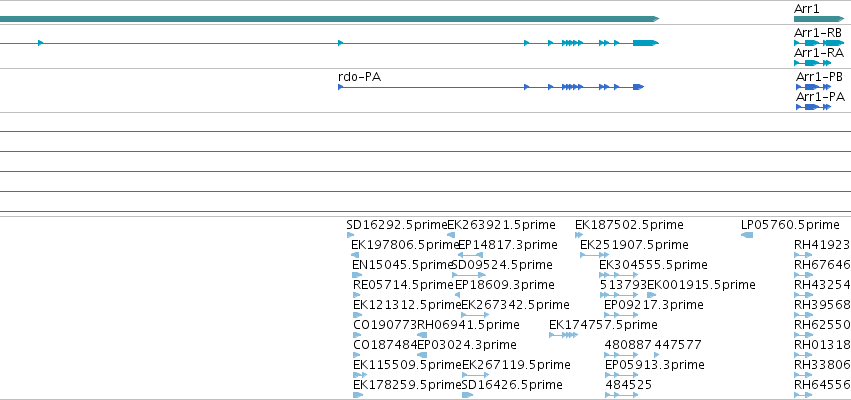The height and width of the screenshot is (400, 851).
Task: Open the rdo-PA label
Action: tap(359, 77)
